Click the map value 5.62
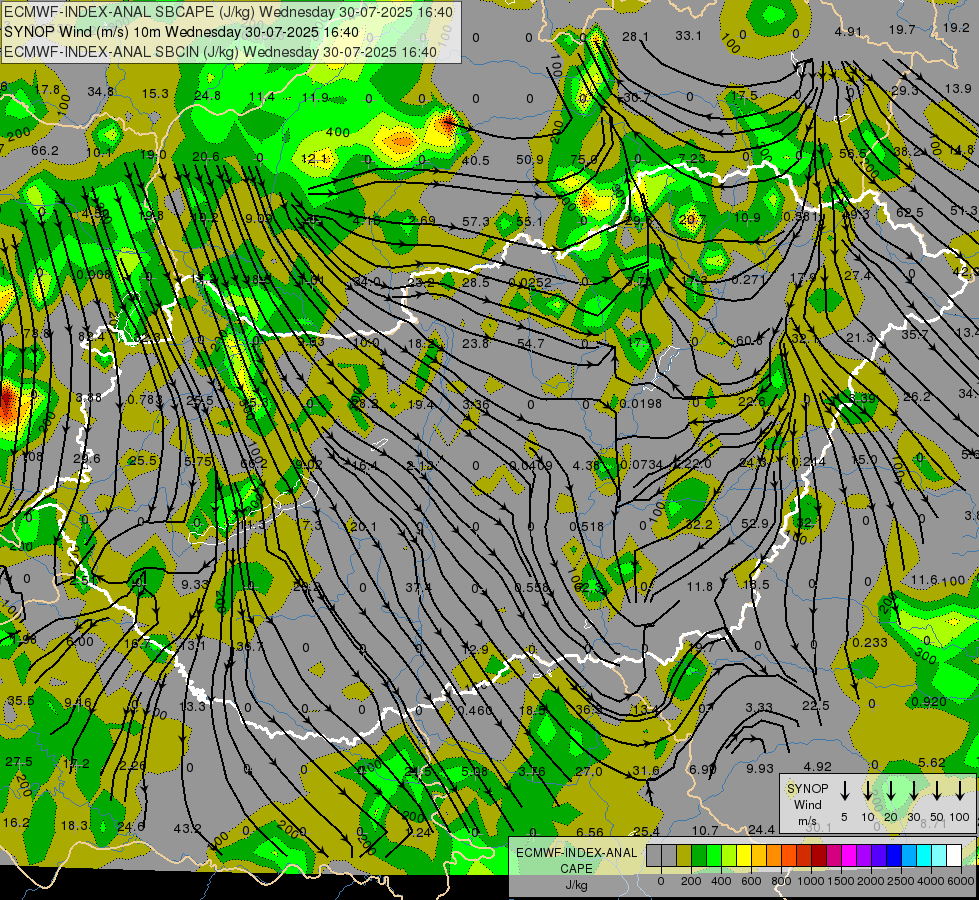Viewport: 979px width, 900px height. tap(932, 763)
